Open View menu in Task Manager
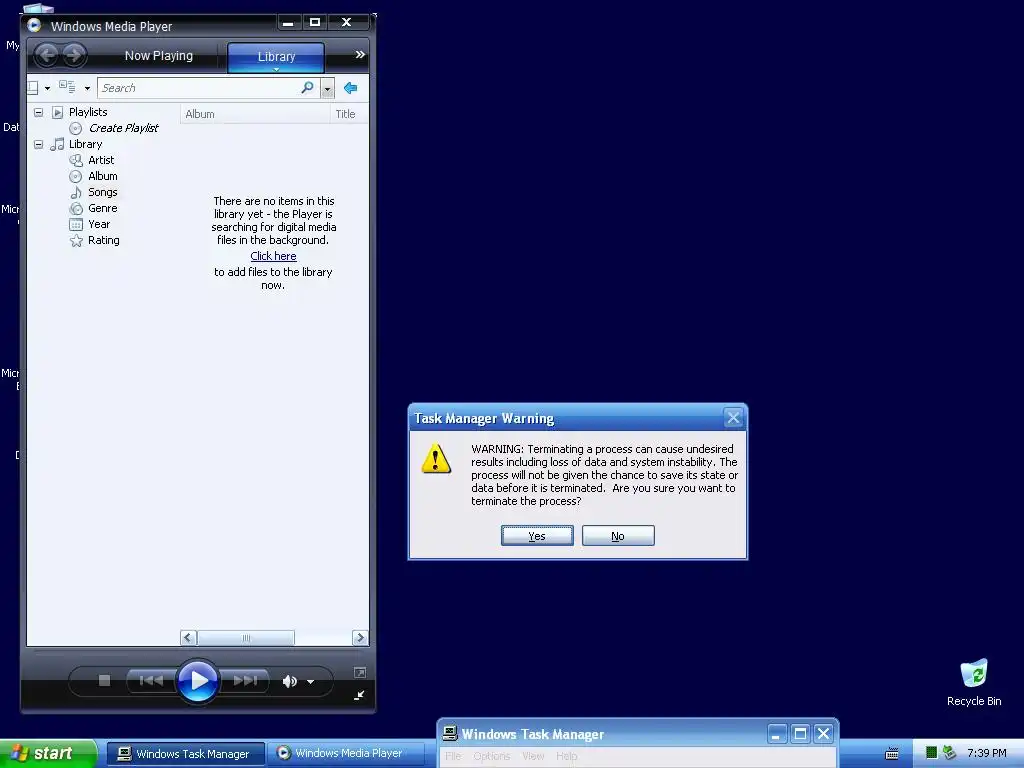Viewport: 1024px width, 768px height. coord(534,756)
